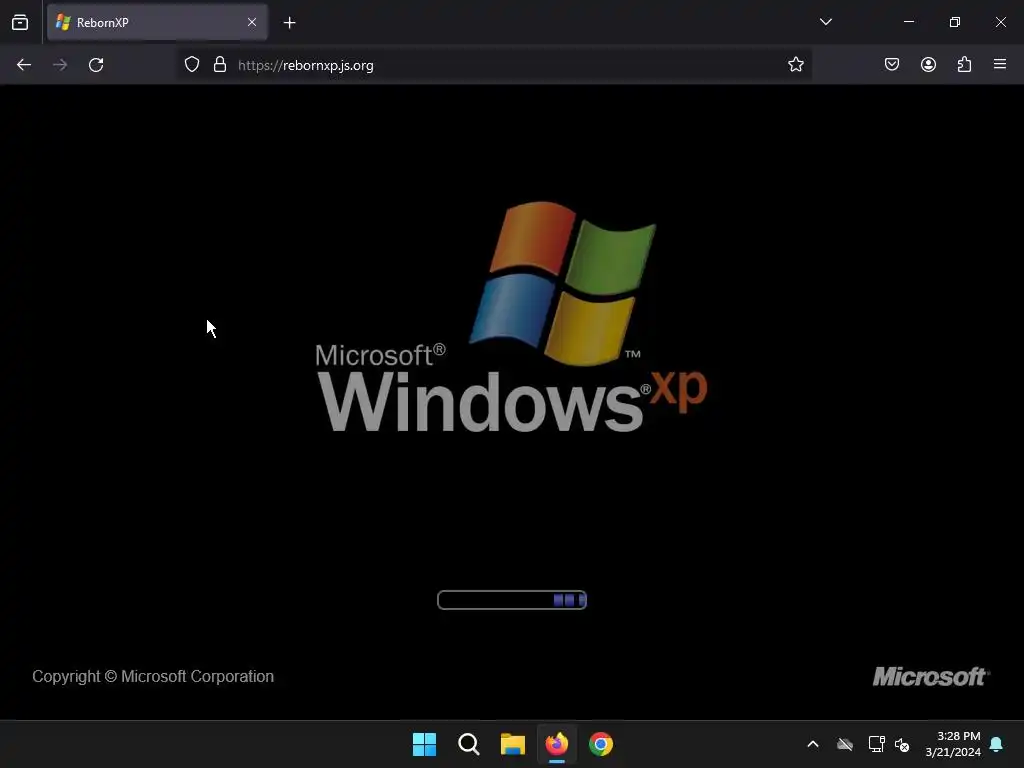
Task: Reload the current page
Action: coord(96,65)
